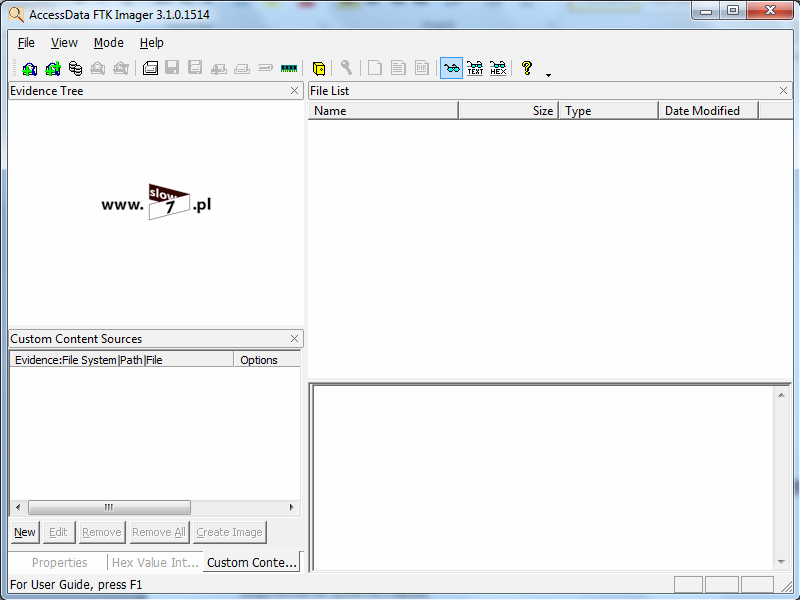Image resolution: width=800 pixels, height=600 pixels.
Task: Sort file list by Type column
Action: (609, 111)
